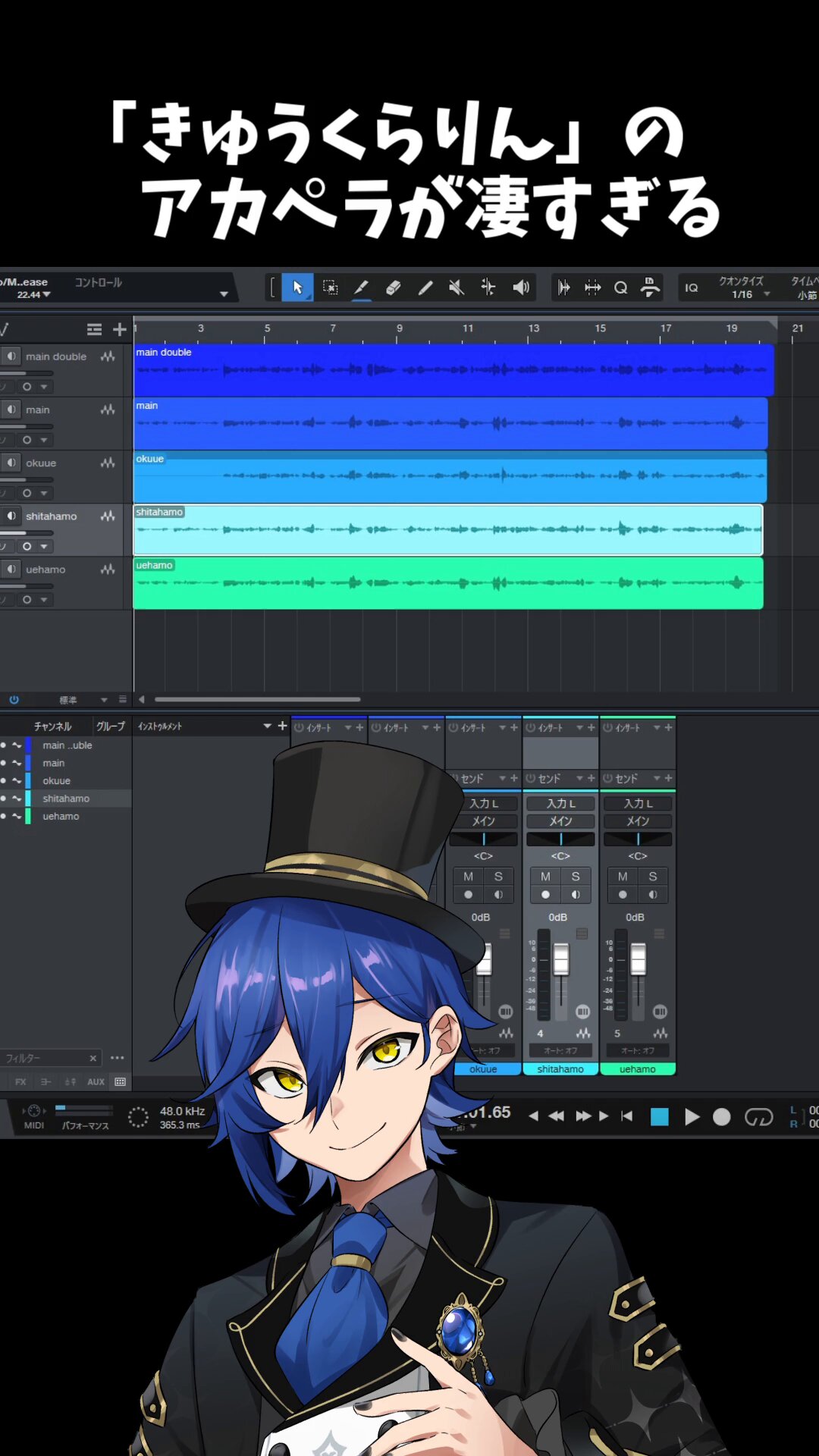Start recording with the Record button

[722, 1116]
